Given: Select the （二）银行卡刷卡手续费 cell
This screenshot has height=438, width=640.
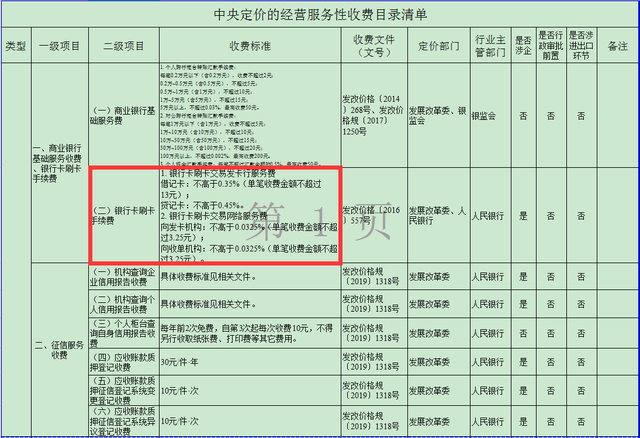Looking at the screenshot, I should click(123, 215).
